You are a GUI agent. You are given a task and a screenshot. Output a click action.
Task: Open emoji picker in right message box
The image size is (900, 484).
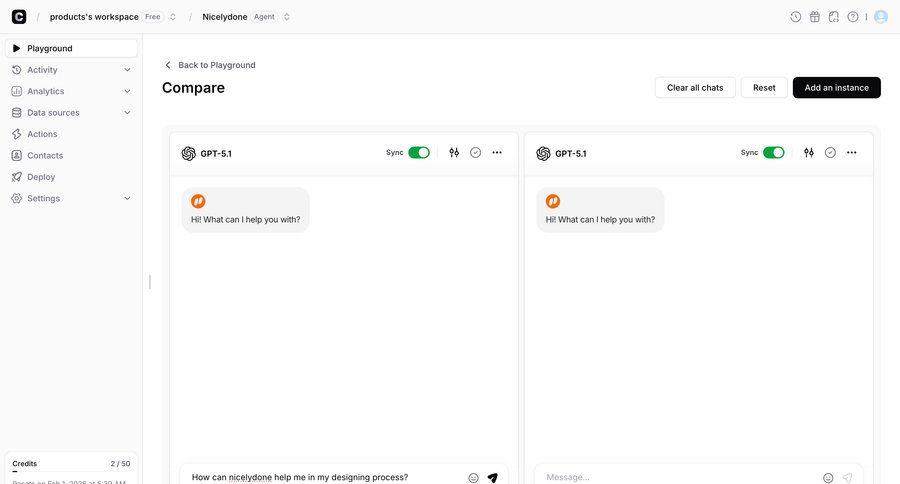tap(828, 478)
